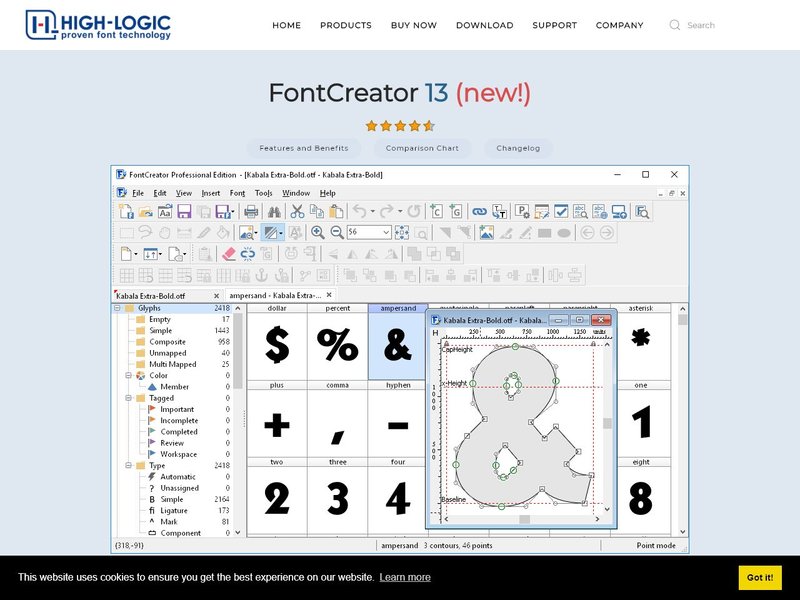Screen dimensions: 800x600
Task: Switch to the Kabala Extra-Bold.otf tab
Action: tap(167, 295)
